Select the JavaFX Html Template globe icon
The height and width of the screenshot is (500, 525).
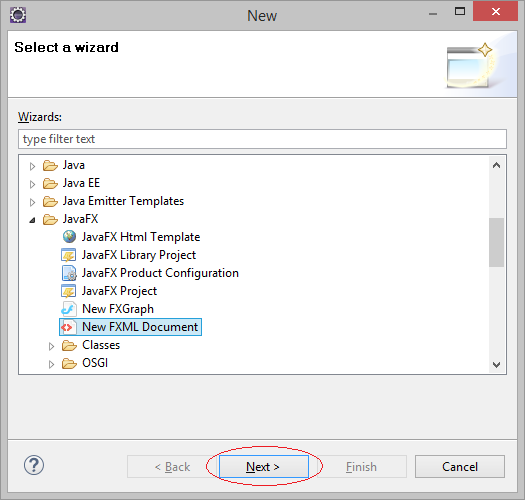click(69, 237)
